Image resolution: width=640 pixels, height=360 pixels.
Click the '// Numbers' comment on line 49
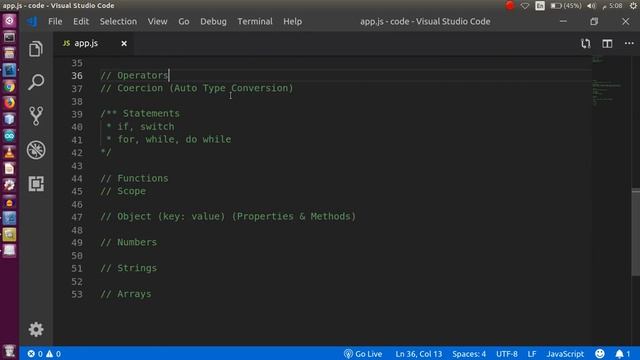129,242
